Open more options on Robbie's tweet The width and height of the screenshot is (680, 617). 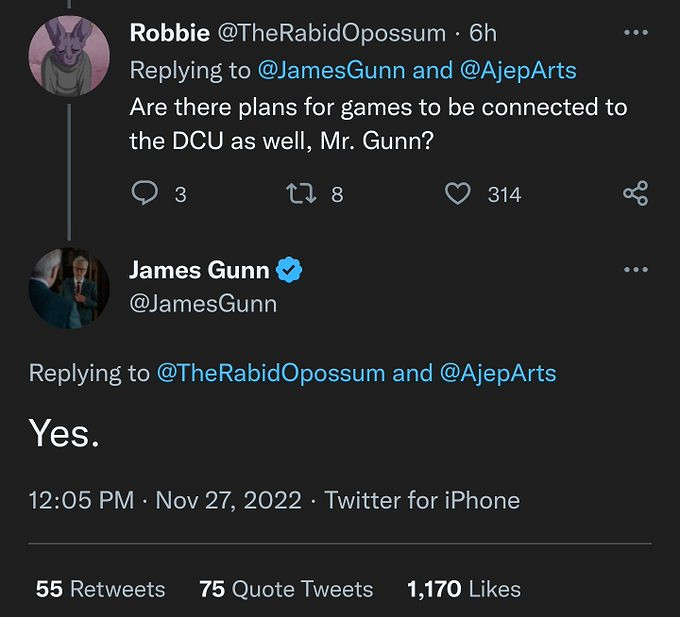(635, 33)
